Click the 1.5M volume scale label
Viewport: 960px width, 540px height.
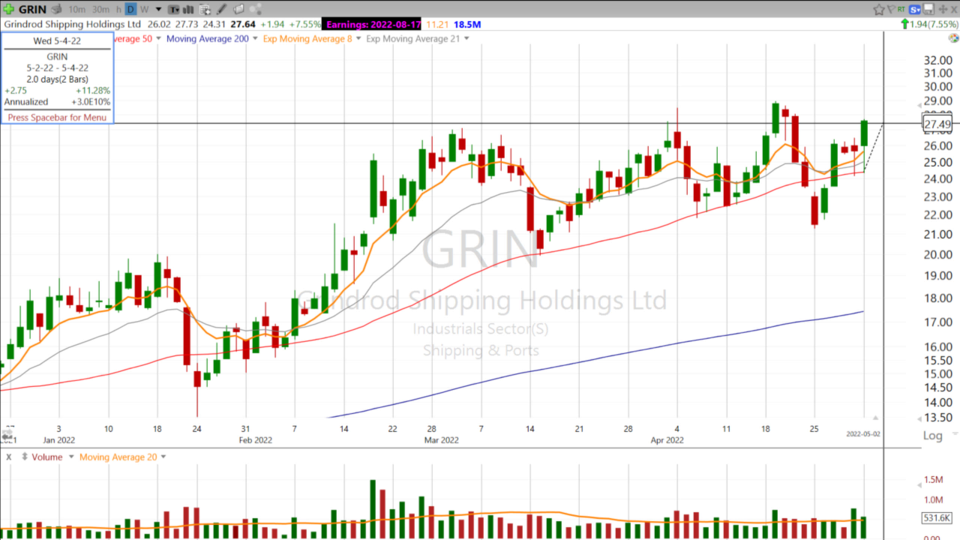(x=933, y=479)
